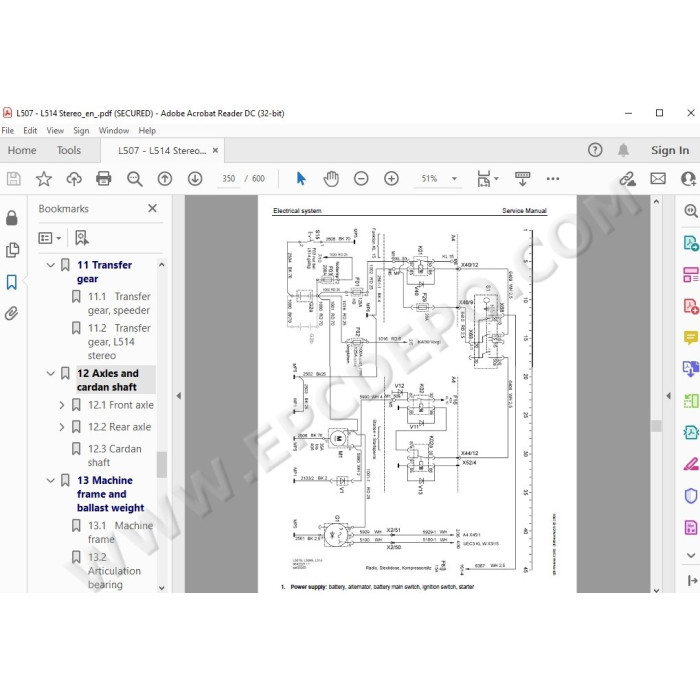Show more tools chevron in right pane
Screen dimensions: 700x700
pos(691,556)
